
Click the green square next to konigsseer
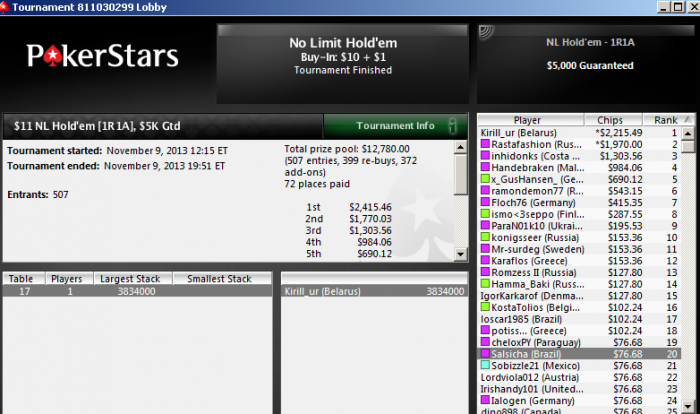tap(485, 237)
